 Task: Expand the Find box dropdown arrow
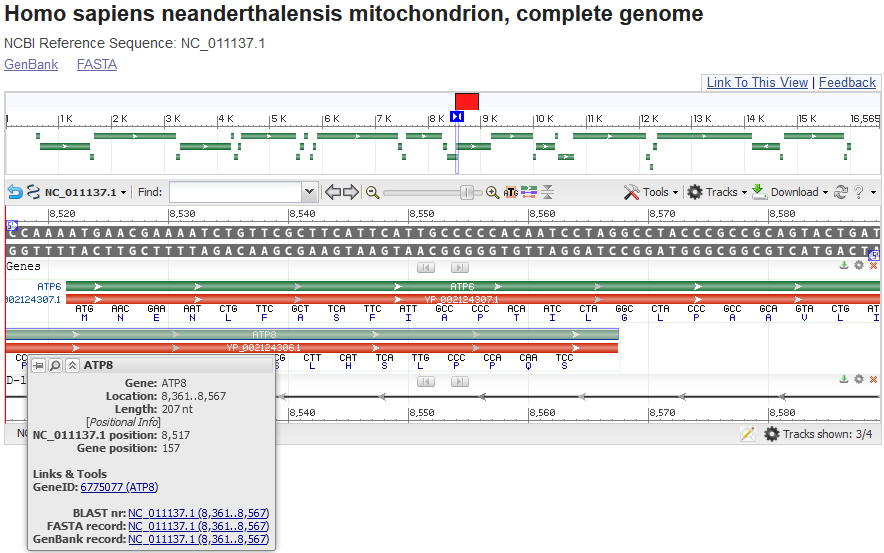coord(309,192)
